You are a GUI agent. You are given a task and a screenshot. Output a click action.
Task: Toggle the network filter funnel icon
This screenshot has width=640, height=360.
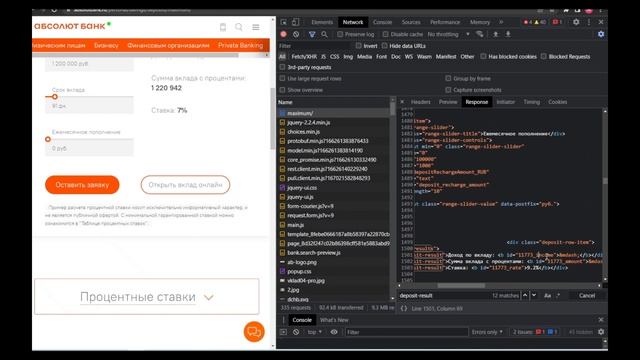tap(312, 34)
